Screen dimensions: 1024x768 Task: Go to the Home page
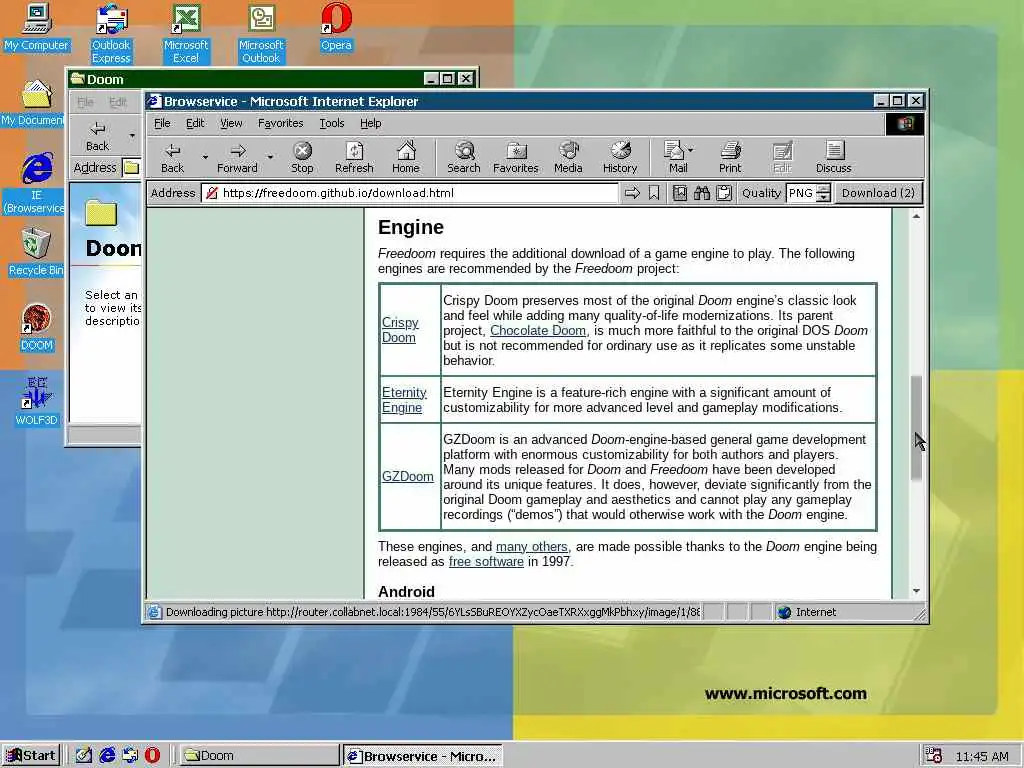[406, 157]
